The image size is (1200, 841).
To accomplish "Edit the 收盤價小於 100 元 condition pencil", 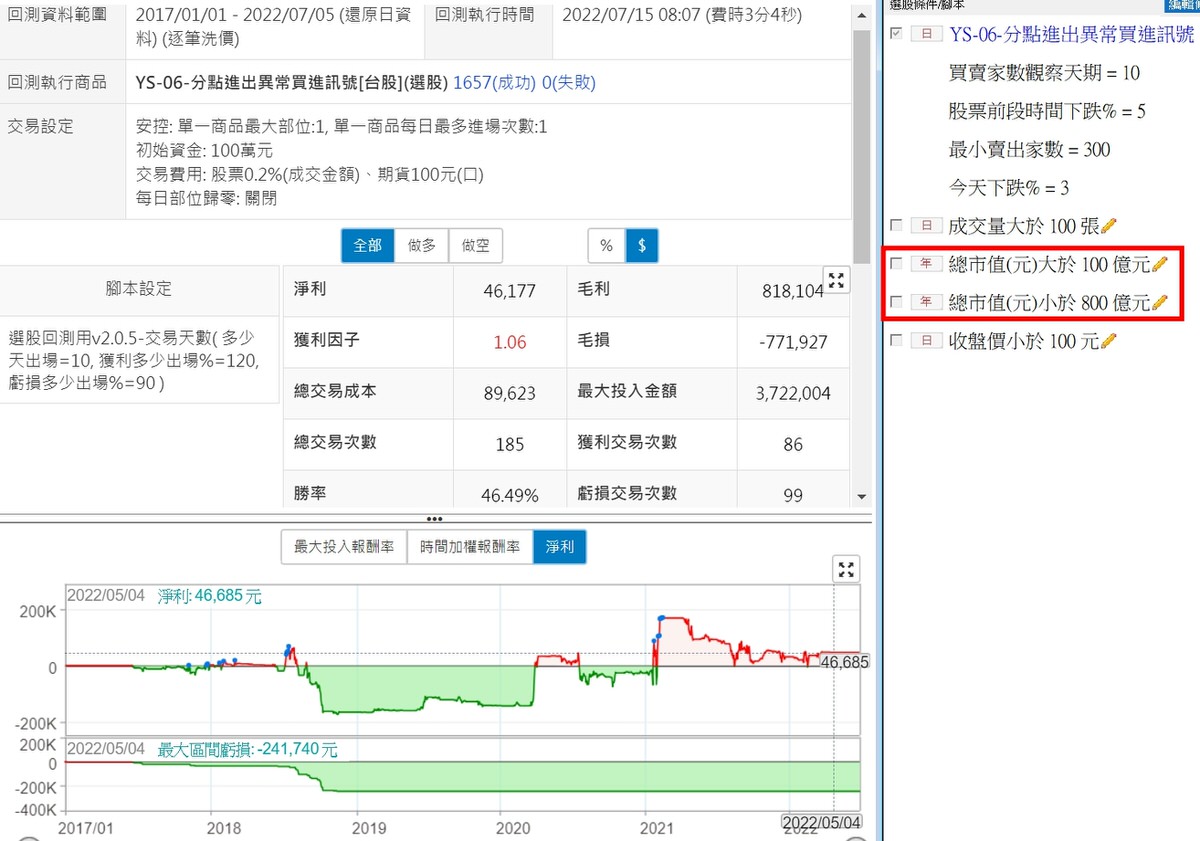I will pos(1108,341).
